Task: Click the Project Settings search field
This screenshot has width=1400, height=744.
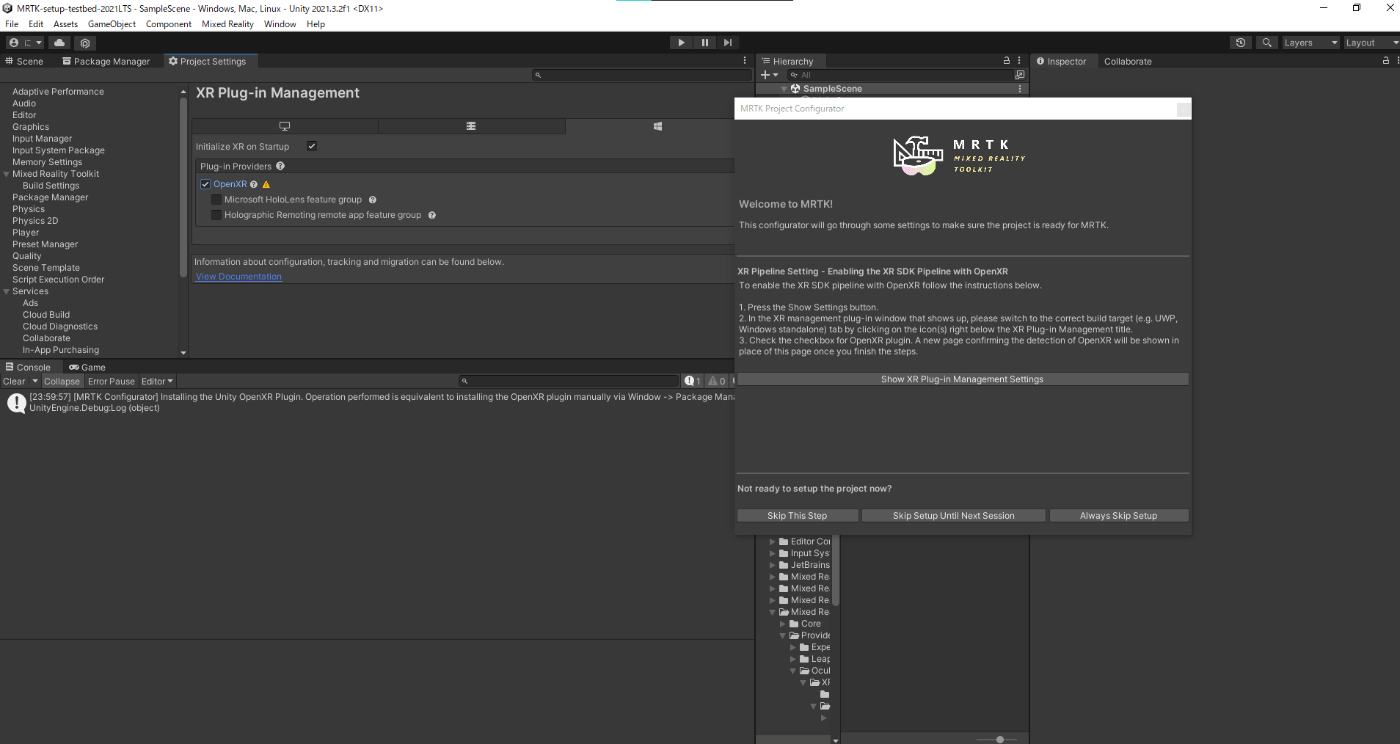Action: click(640, 75)
